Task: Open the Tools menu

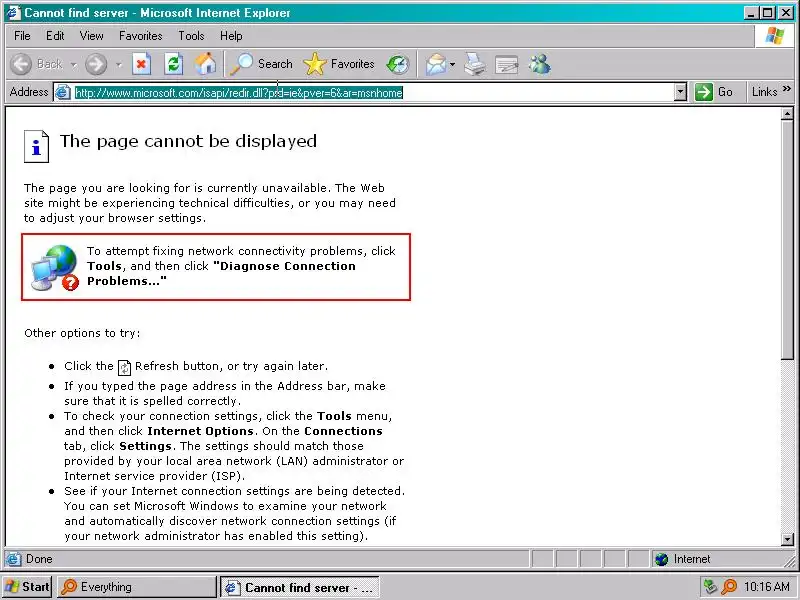Action: 191,36
